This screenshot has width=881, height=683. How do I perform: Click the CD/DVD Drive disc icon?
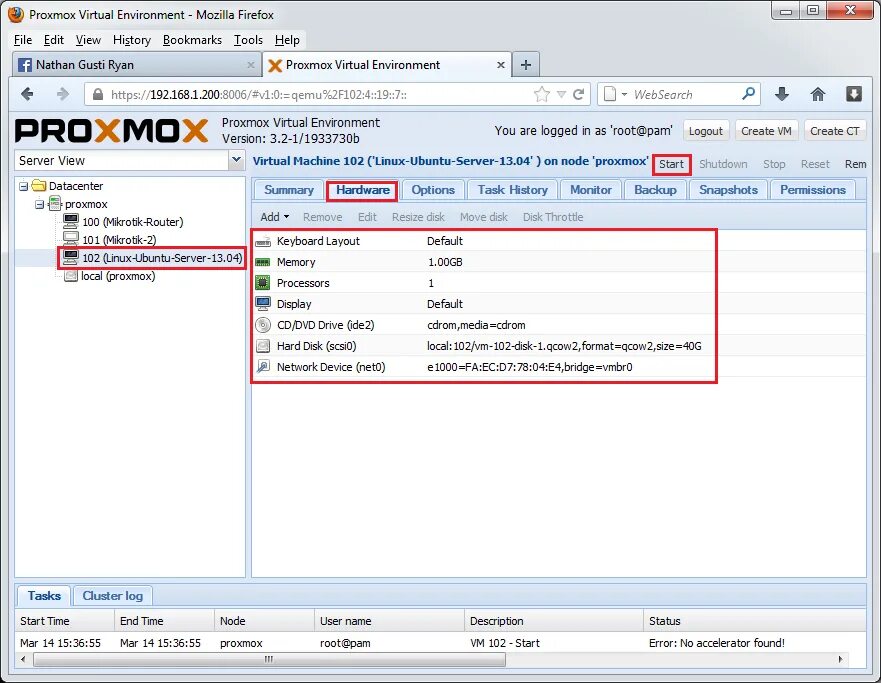262,325
